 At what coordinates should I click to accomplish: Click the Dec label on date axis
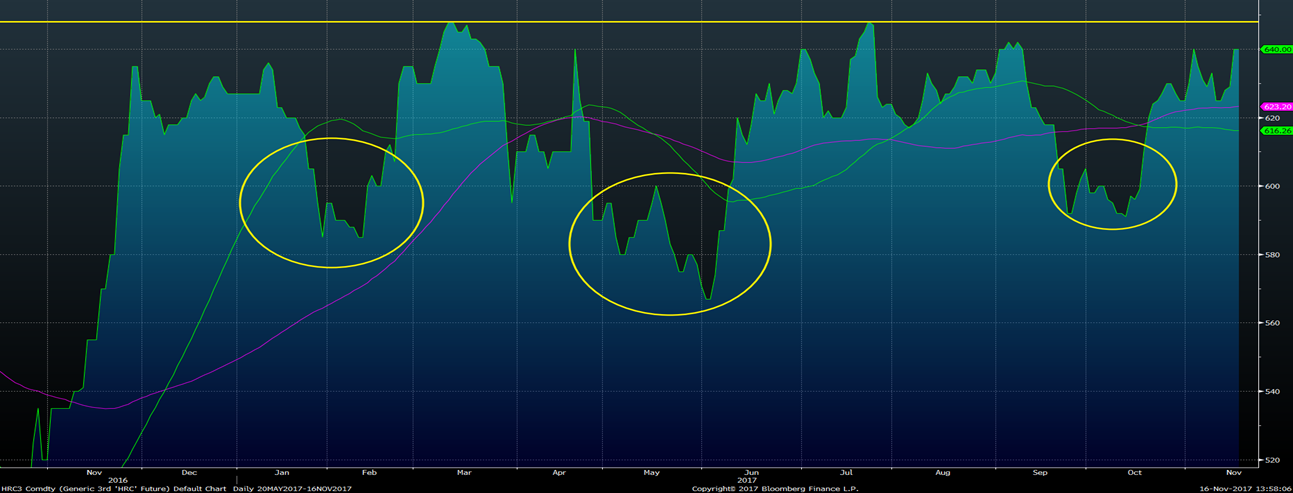189,471
